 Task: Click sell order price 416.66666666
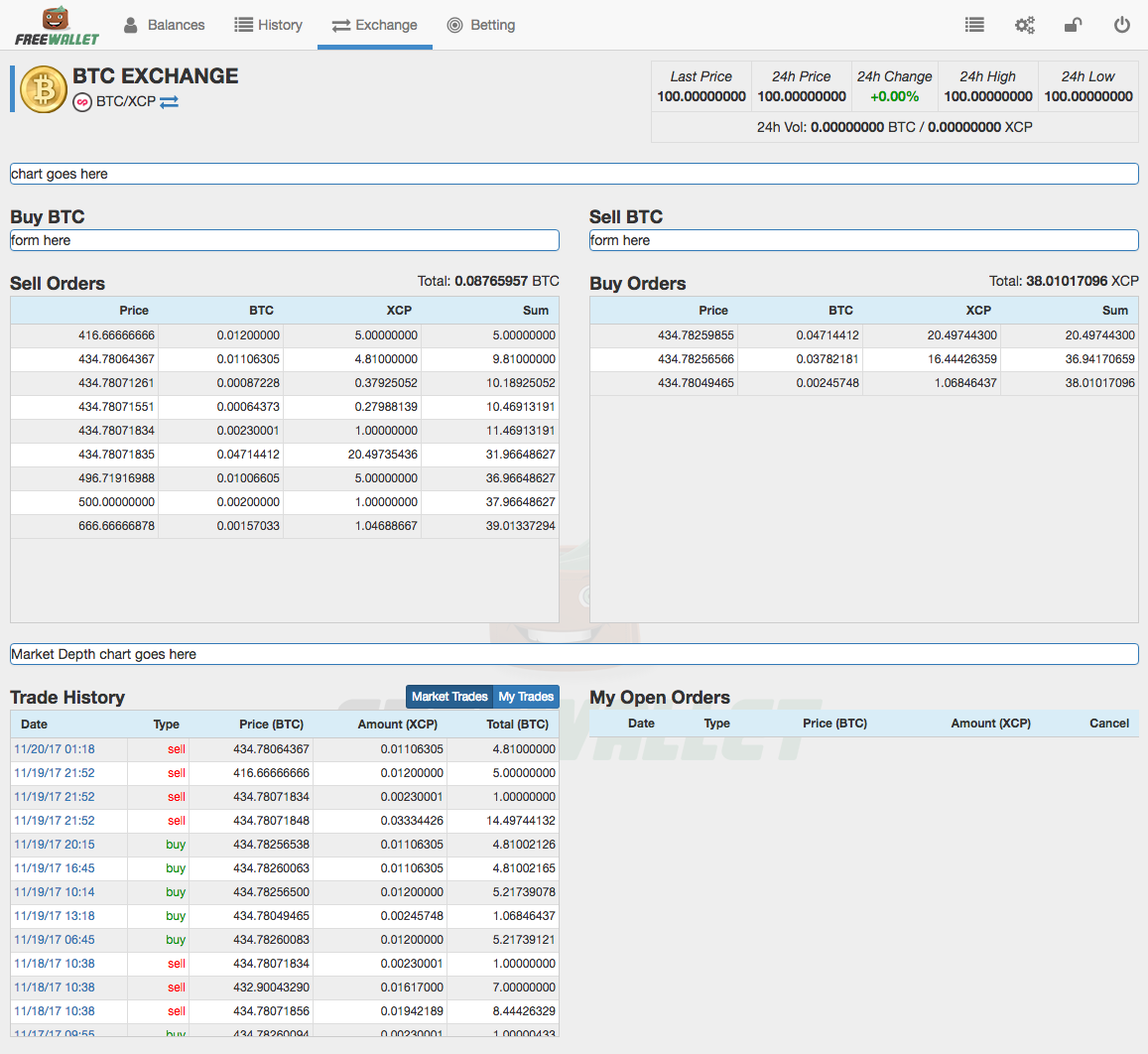(x=116, y=335)
